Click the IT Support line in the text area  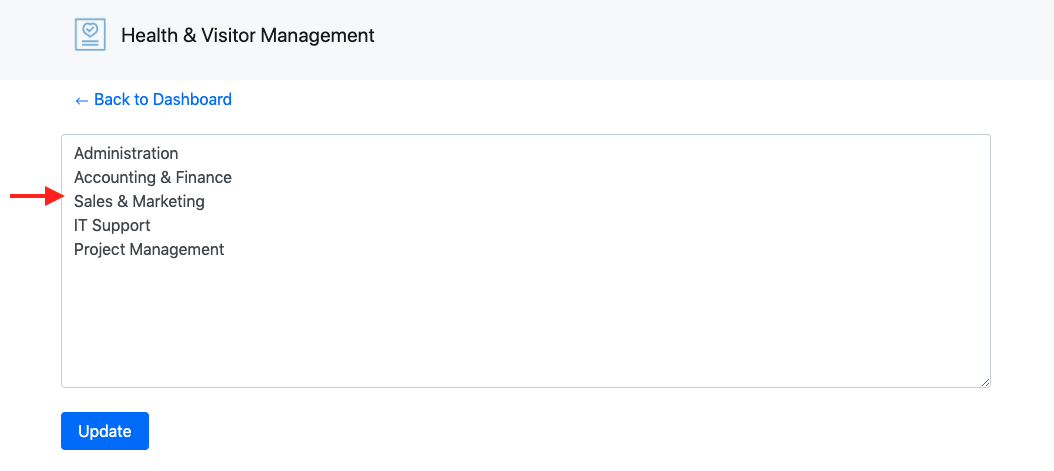112,225
